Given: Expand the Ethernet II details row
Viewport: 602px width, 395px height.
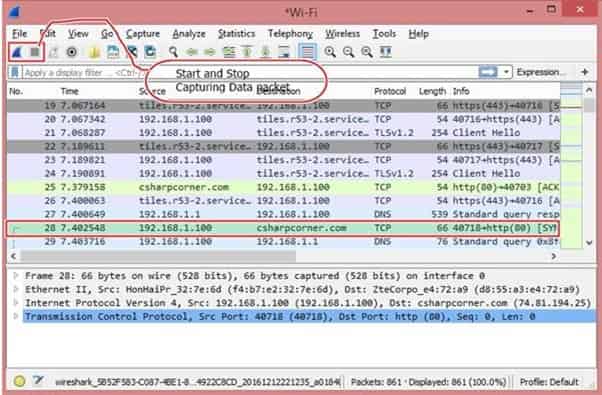Looking at the screenshot, I should [16, 289].
